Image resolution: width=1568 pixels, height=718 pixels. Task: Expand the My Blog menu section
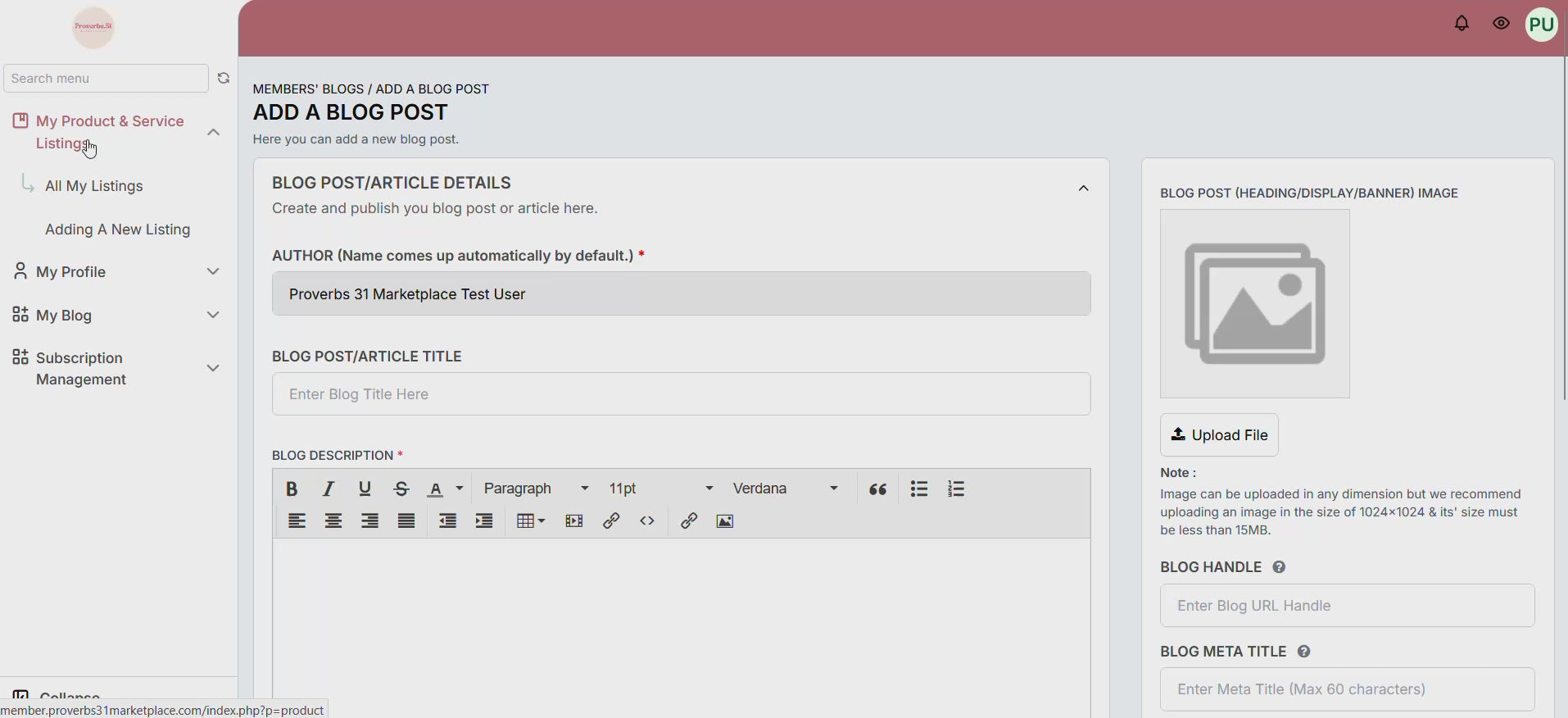[116, 316]
